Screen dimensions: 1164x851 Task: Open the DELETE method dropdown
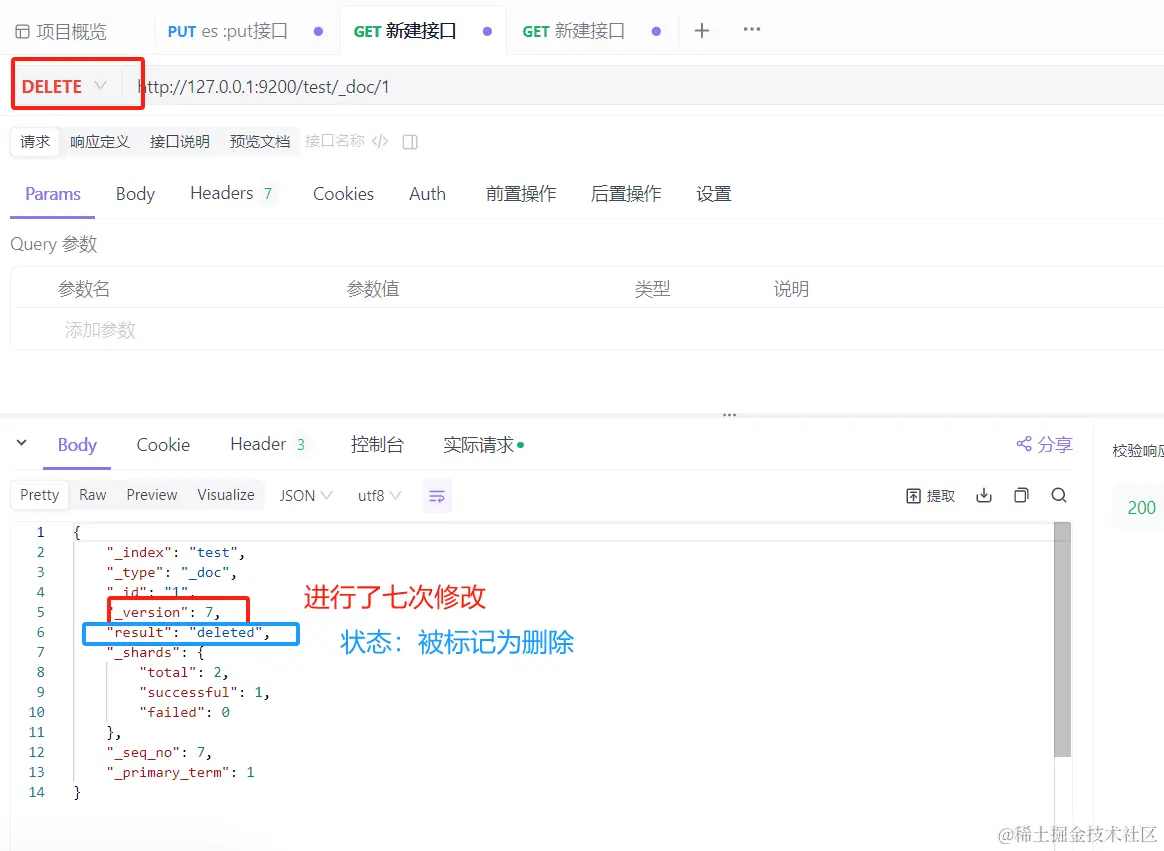click(65, 87)
